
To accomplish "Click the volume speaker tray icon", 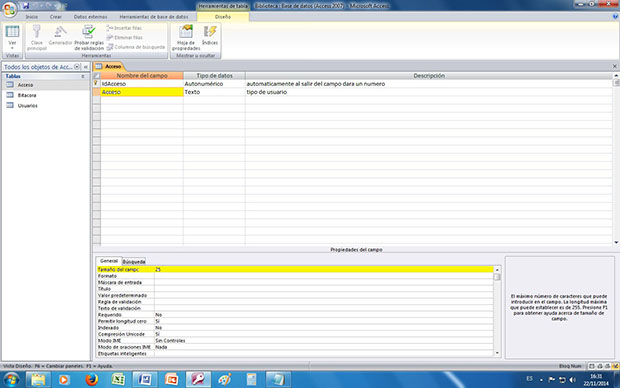I will [x=573, y=380].
